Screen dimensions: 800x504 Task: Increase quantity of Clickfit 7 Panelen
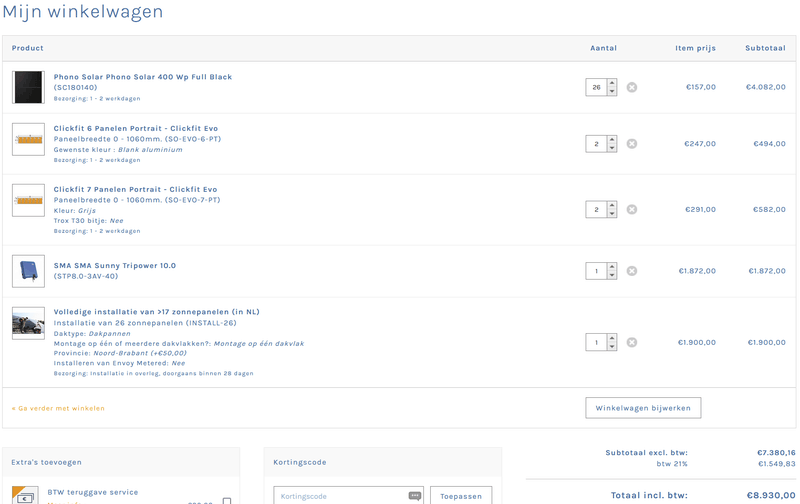click(x=612, y=205)
